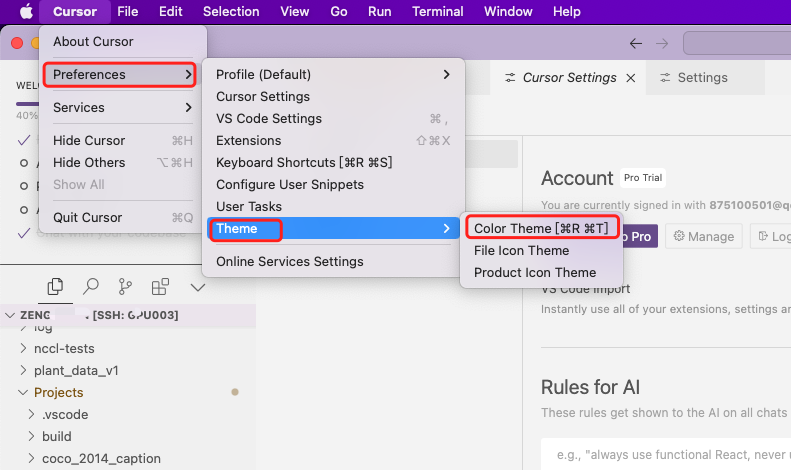Click the Log out button
The height and width of the screenshot is (470, 791).
tap(772, 236)
